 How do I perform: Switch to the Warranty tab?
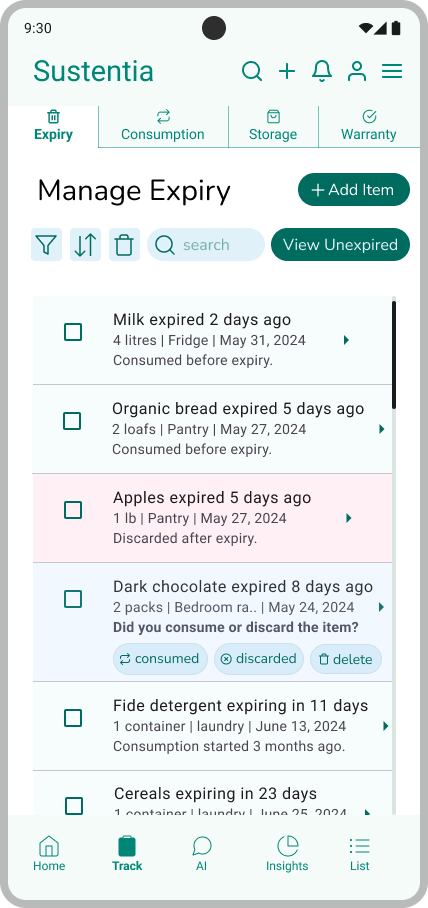click(369, 126)
